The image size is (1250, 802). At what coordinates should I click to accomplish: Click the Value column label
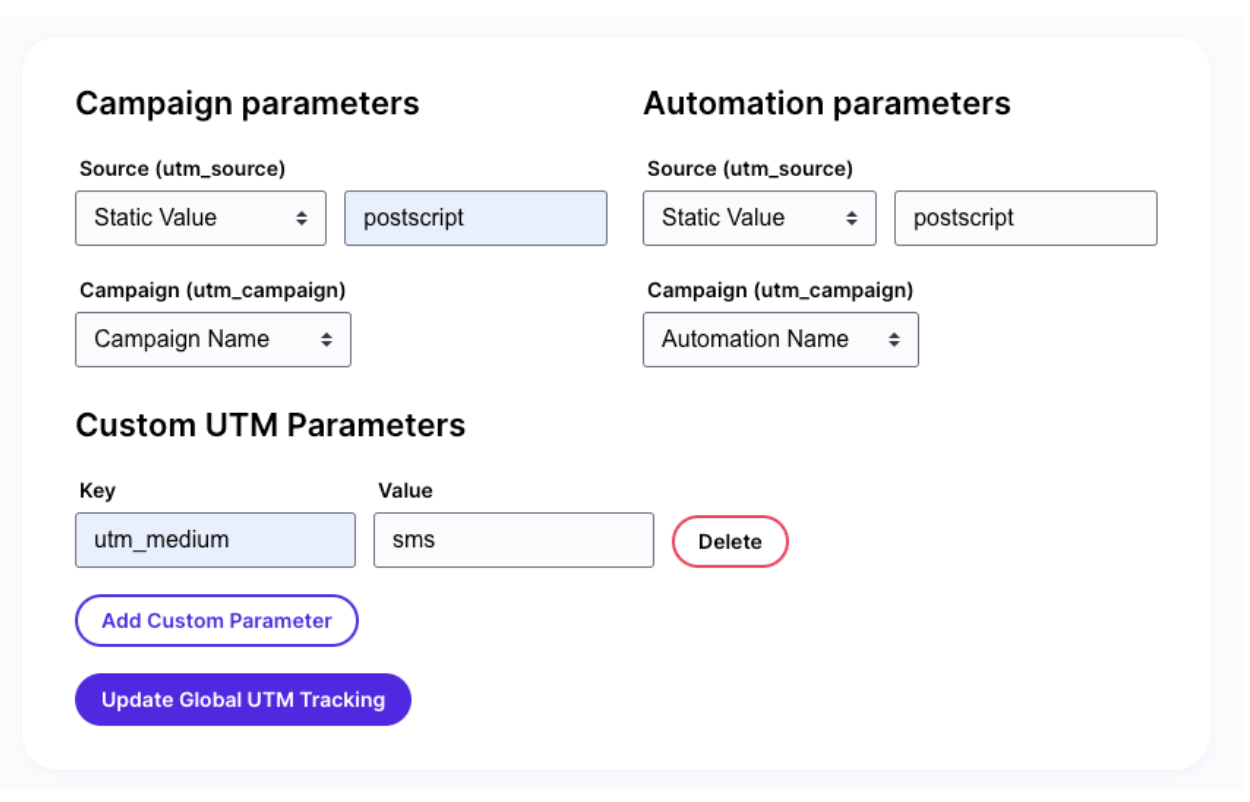(405, 491)
